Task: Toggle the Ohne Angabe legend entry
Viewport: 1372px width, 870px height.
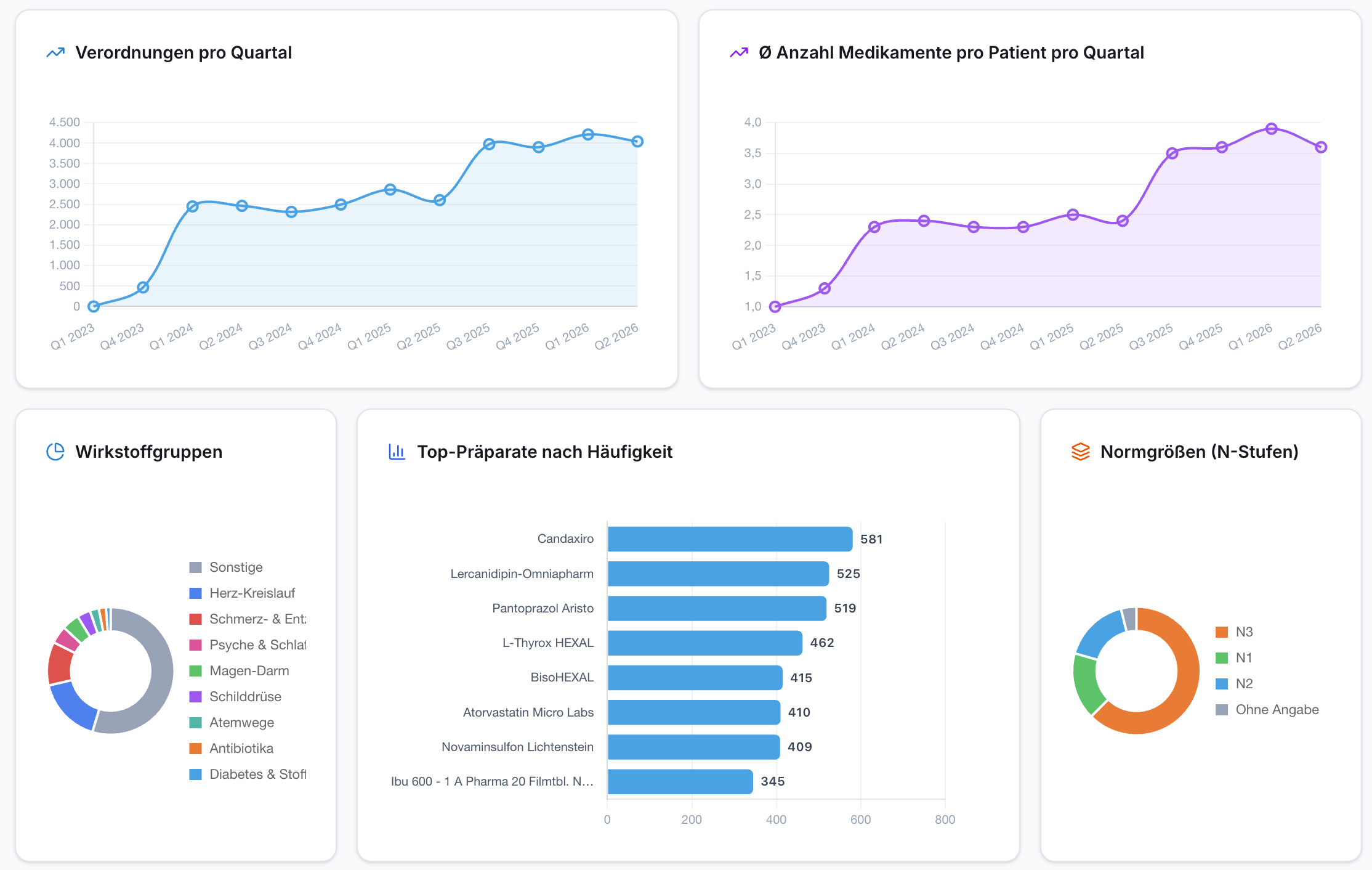Action: click(x=1267, y=709)
